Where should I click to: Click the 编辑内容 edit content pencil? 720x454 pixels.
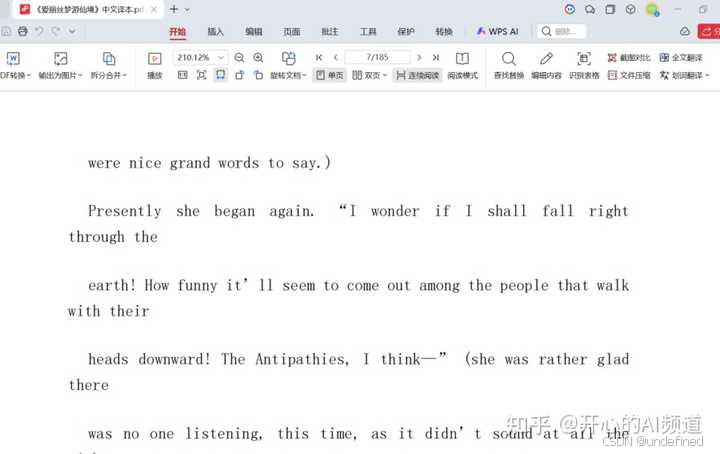pyautogui.click(x=546, y=65)
